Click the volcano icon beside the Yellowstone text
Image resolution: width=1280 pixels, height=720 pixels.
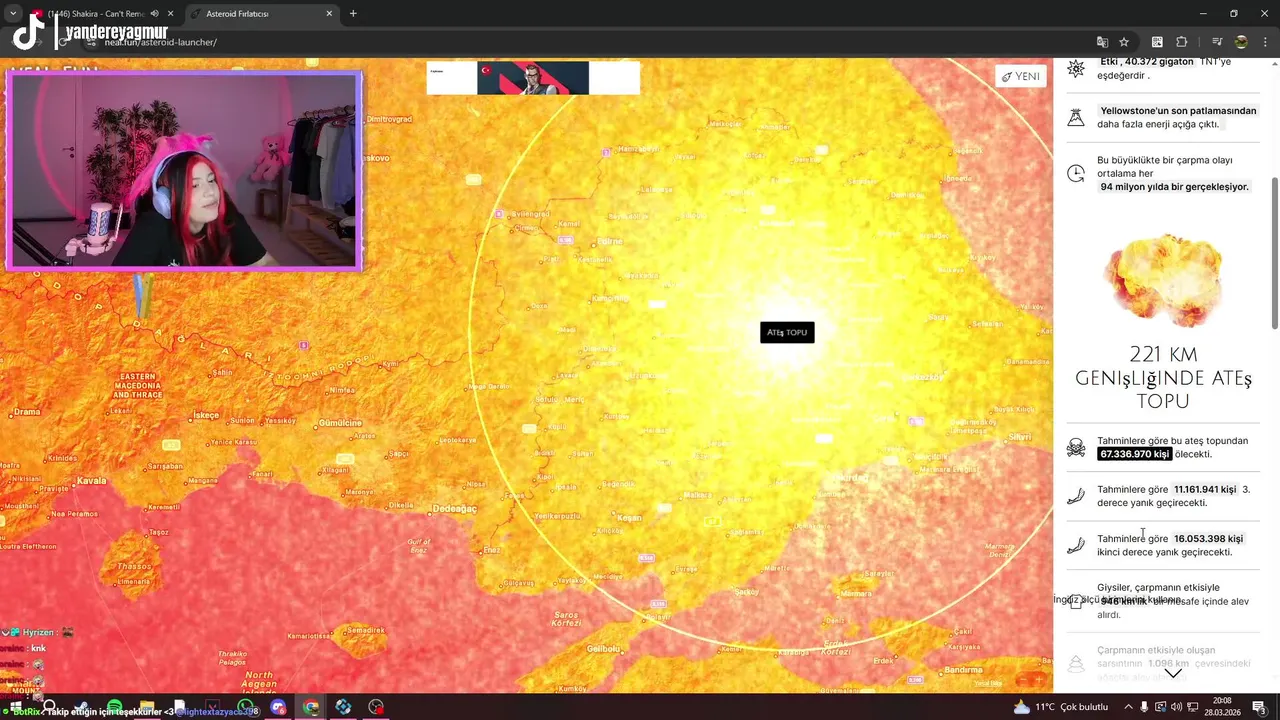1076,117
